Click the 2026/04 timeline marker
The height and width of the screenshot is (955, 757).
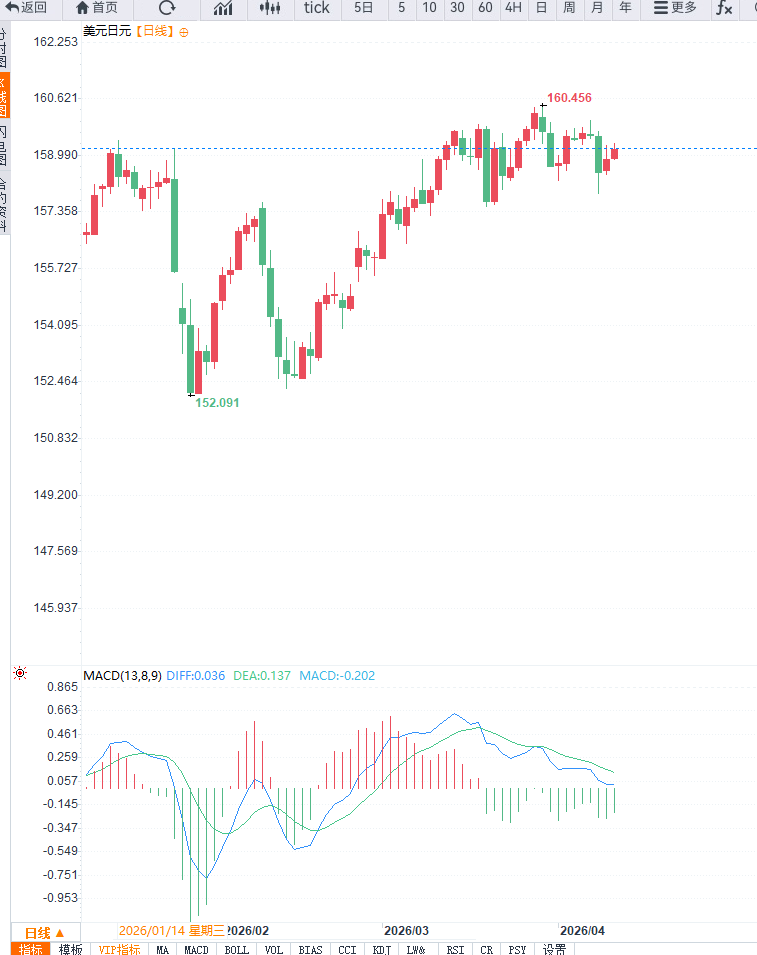click(x=582, y=931)
